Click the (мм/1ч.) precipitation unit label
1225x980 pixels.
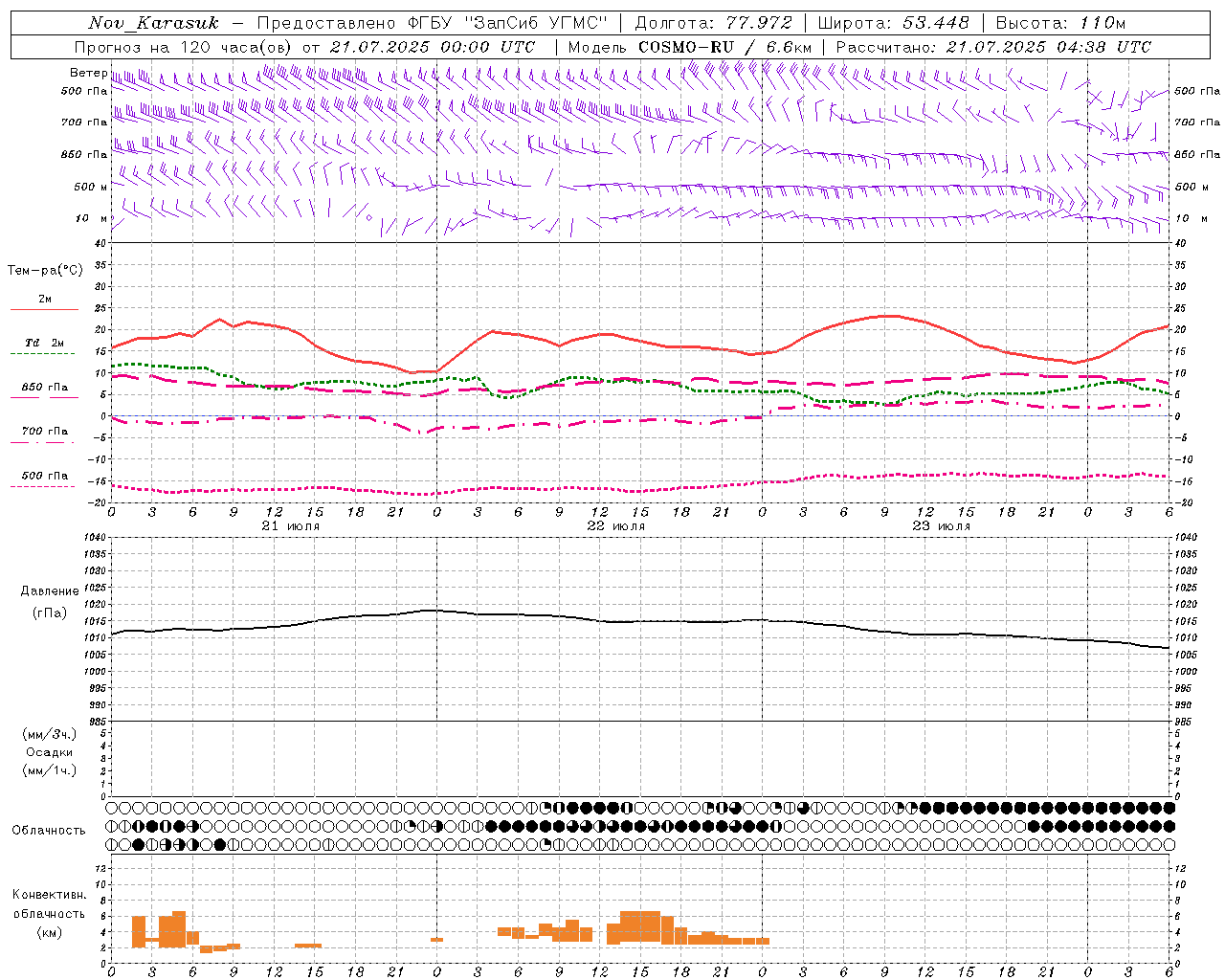(50, 770)
